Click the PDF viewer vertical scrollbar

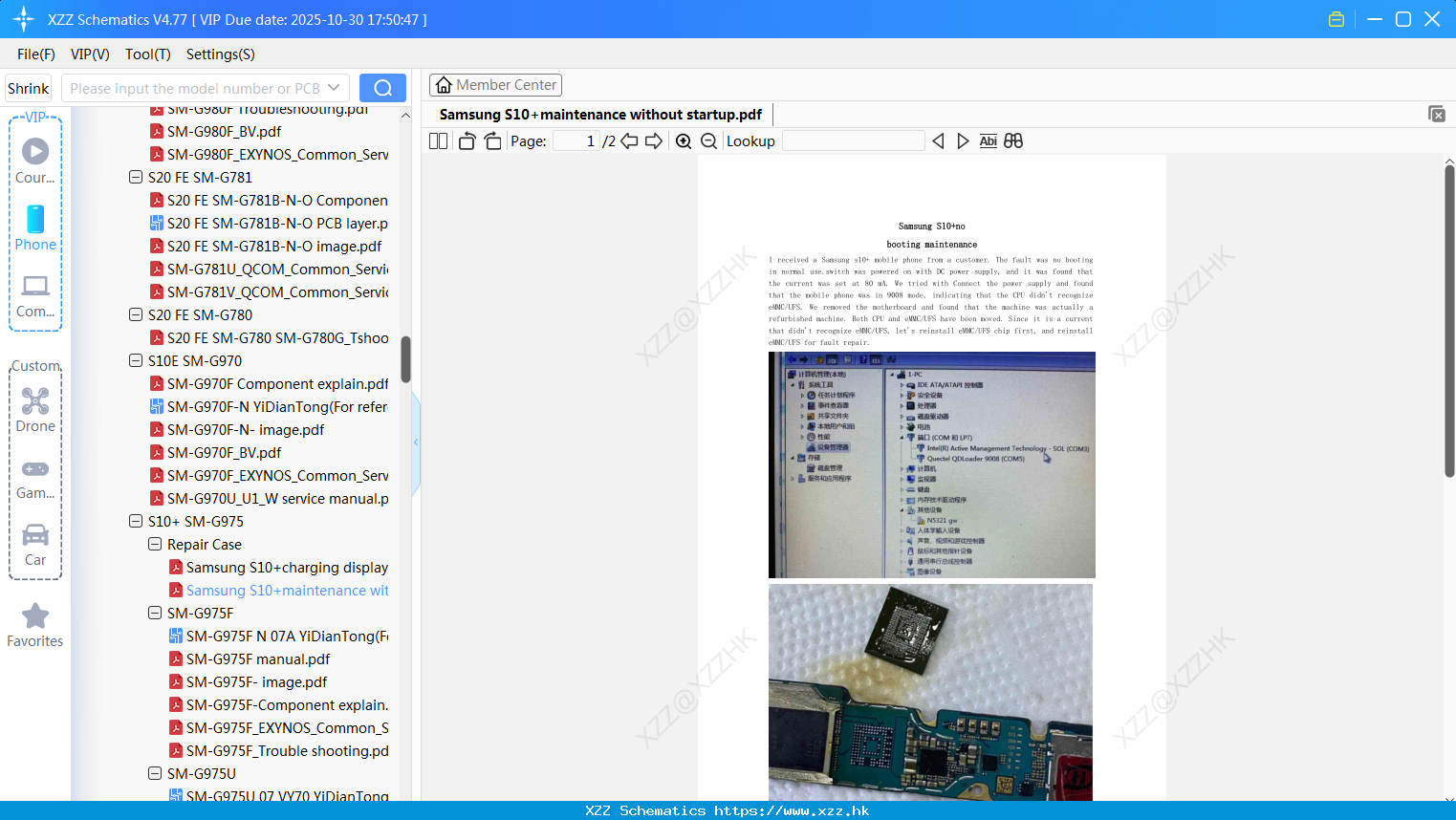(x=1449, y=320)
